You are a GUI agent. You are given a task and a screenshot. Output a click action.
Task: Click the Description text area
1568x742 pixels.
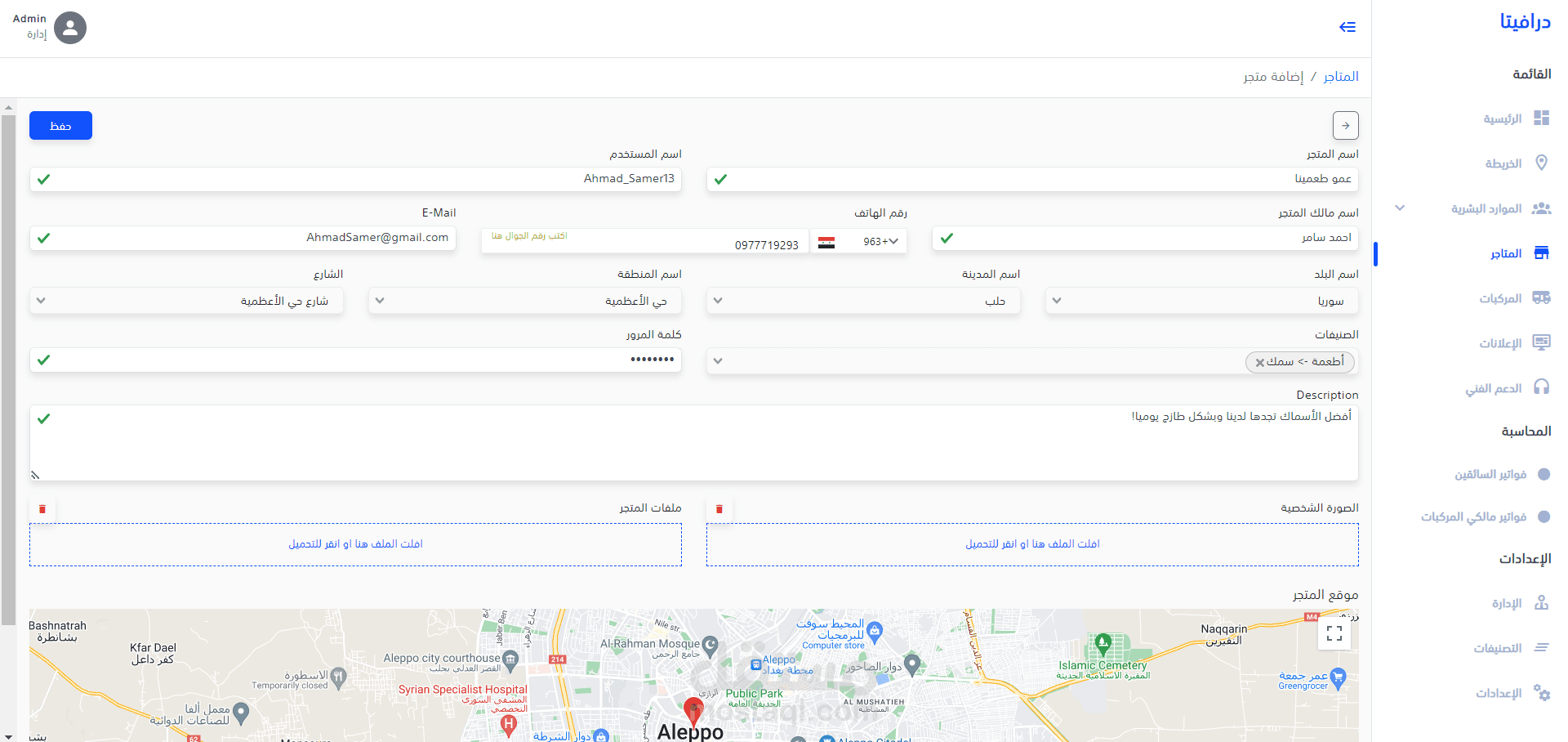[694, 443]
